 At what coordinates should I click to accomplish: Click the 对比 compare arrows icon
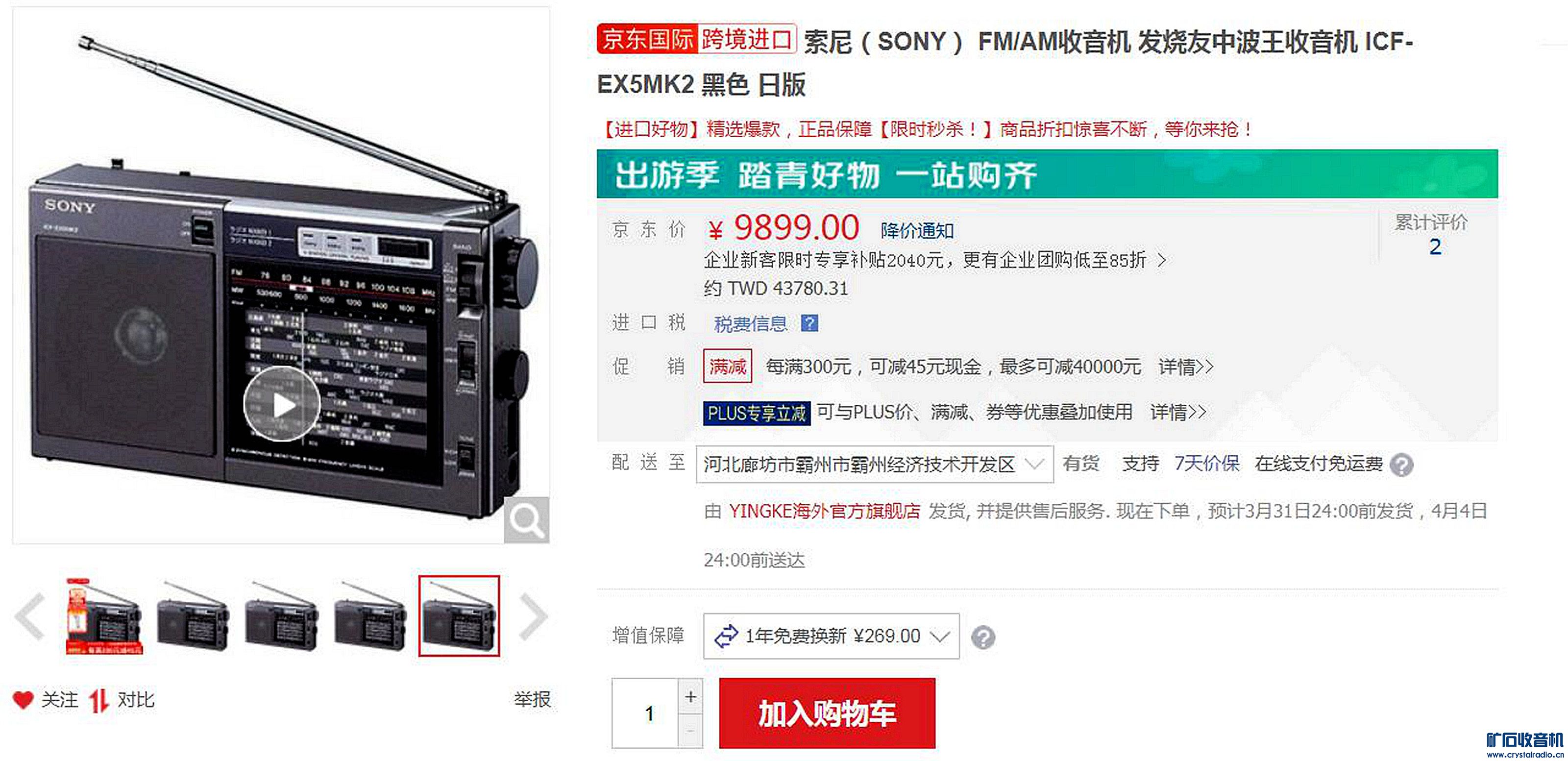[x=98, y=701]
